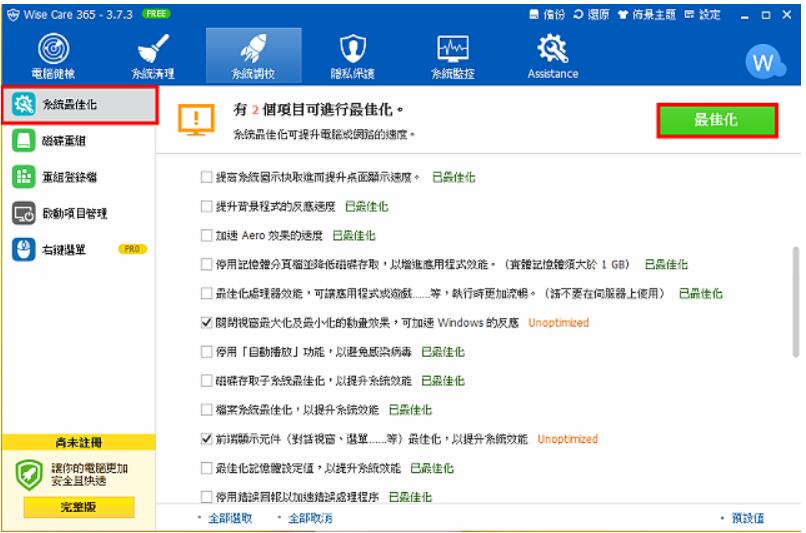Open the PC checkup radar icon
This screenshot has width=806, height=533.
(53, 49)
